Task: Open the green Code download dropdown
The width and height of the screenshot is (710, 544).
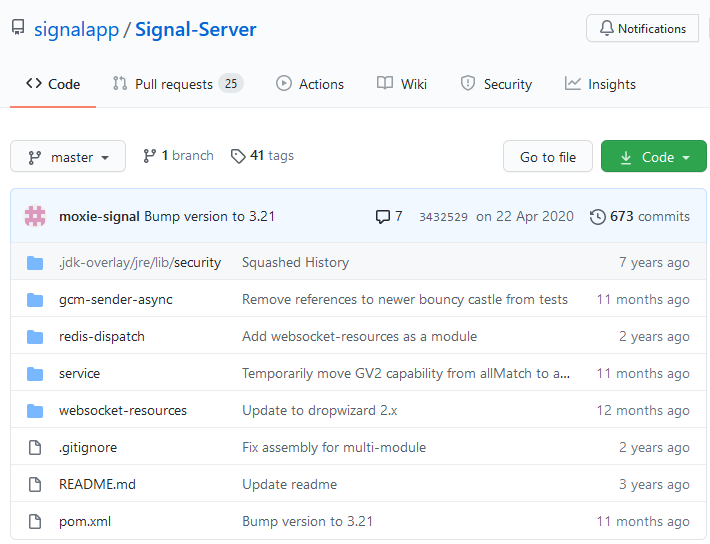Action: 654,156
